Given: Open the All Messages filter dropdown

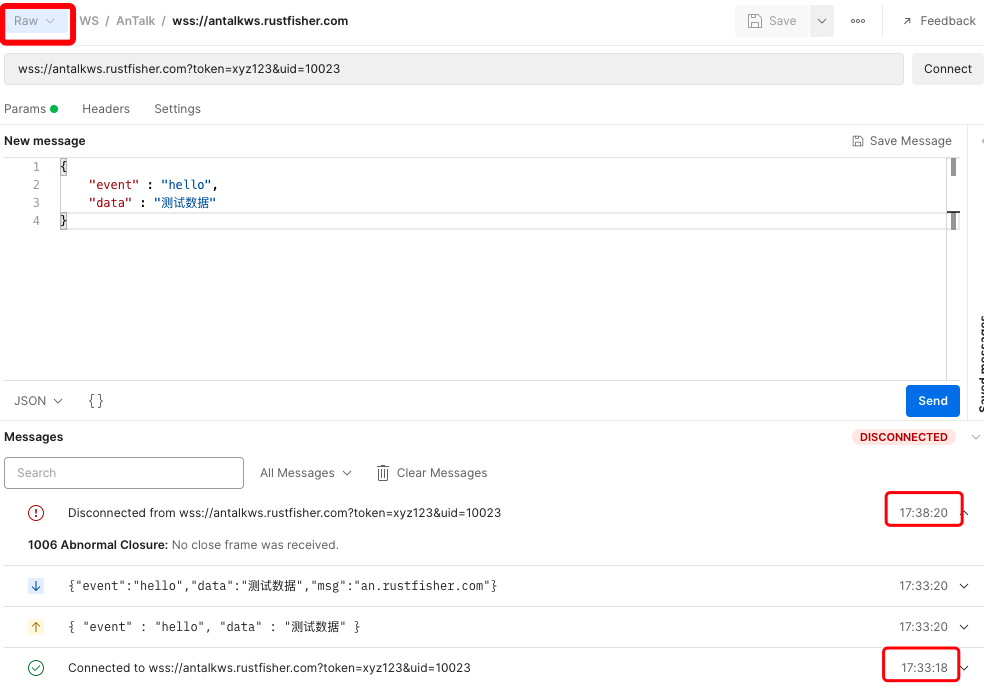Looking at the screenshot, I should pos(305,473).
